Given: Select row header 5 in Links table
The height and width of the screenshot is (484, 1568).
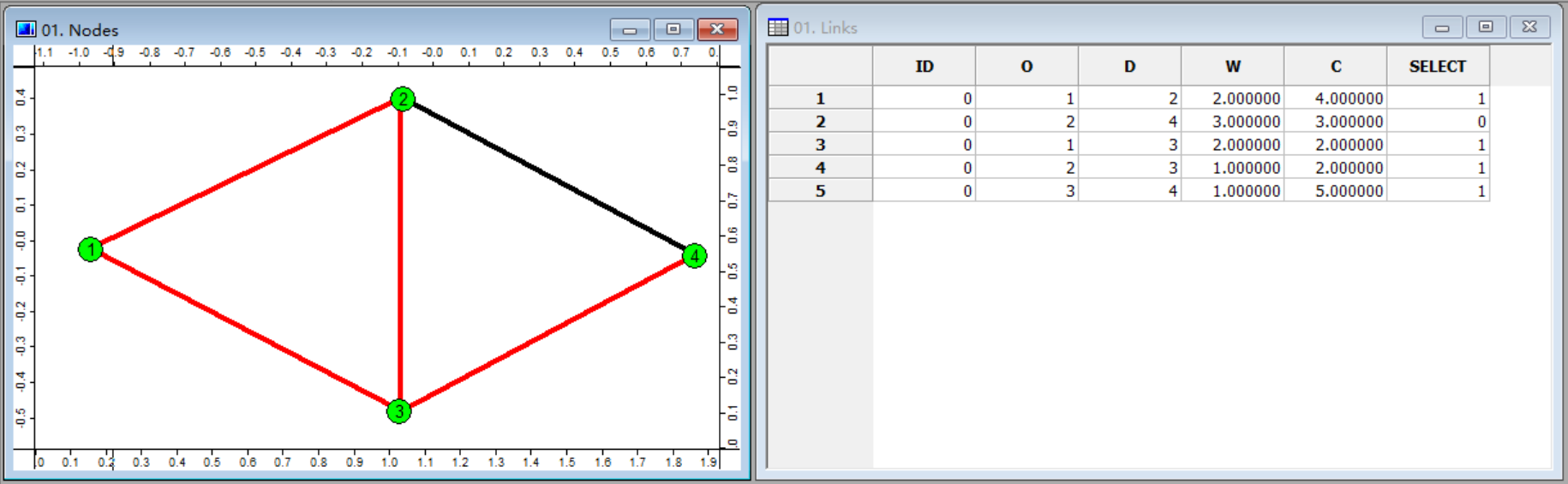Looking at the screenshot, I should [820, 190].
